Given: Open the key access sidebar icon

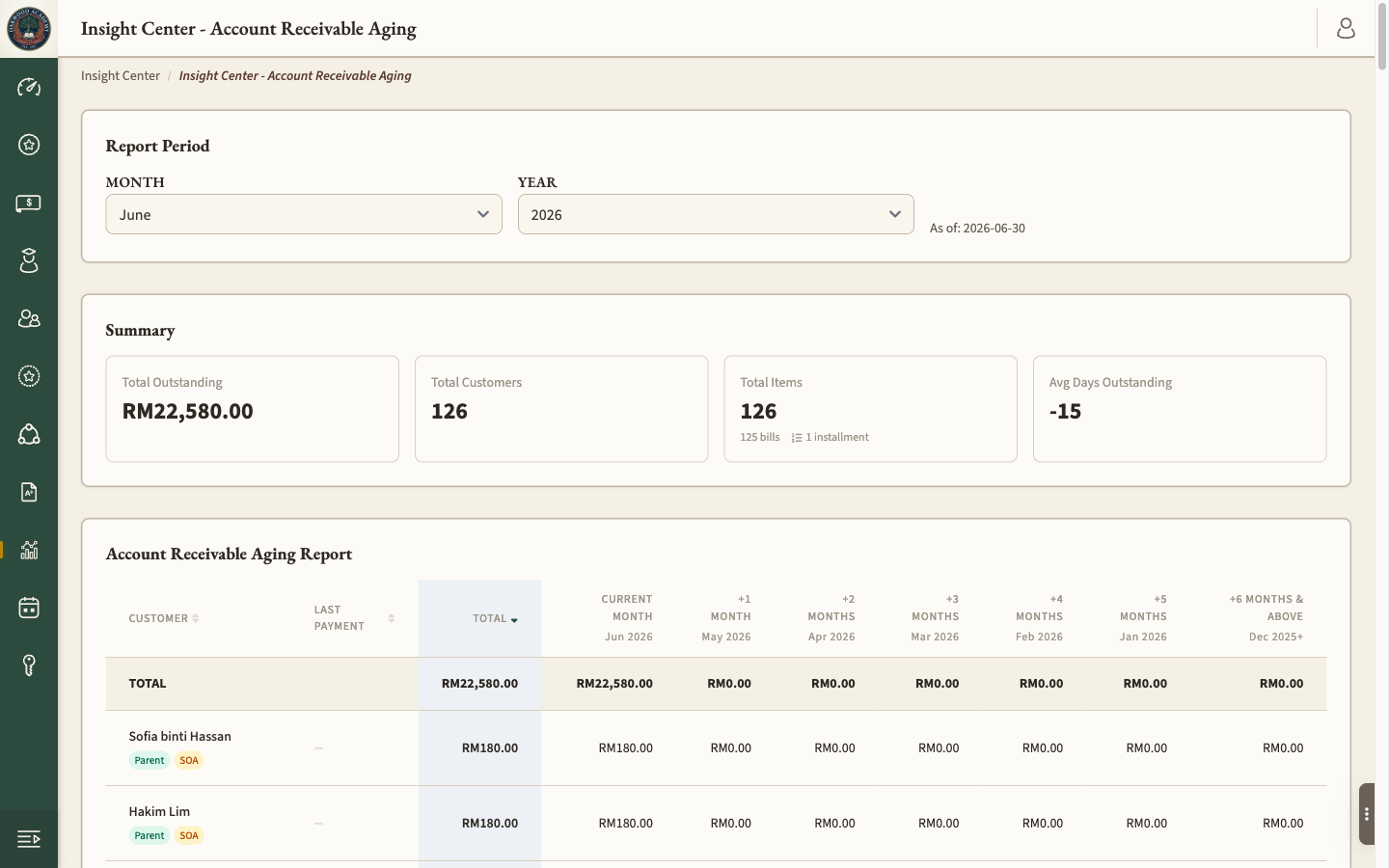Looking at the screenshot, I should (29, 665).
